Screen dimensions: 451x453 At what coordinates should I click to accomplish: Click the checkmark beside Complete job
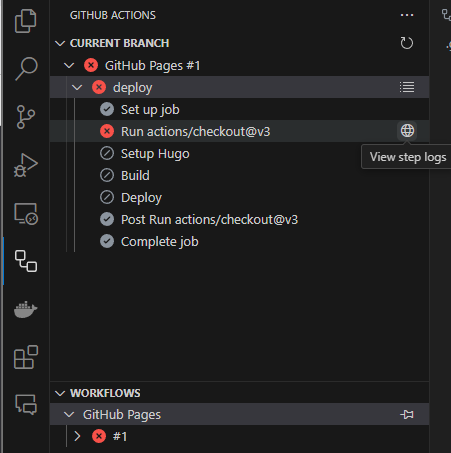click(107, 241)
